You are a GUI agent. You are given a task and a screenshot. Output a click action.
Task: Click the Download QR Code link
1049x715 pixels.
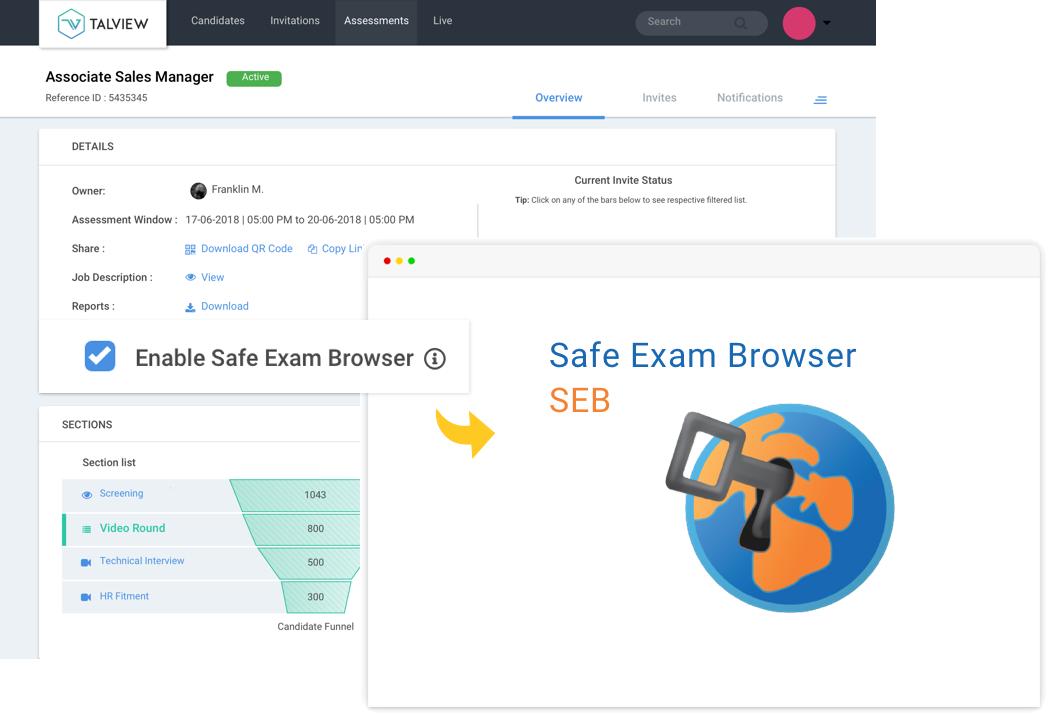tap(247, 249)
